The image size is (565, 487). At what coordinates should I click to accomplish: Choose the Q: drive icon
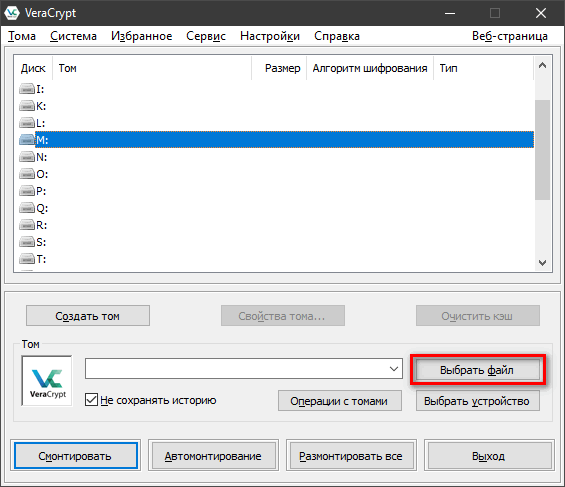tap(27, 208)
